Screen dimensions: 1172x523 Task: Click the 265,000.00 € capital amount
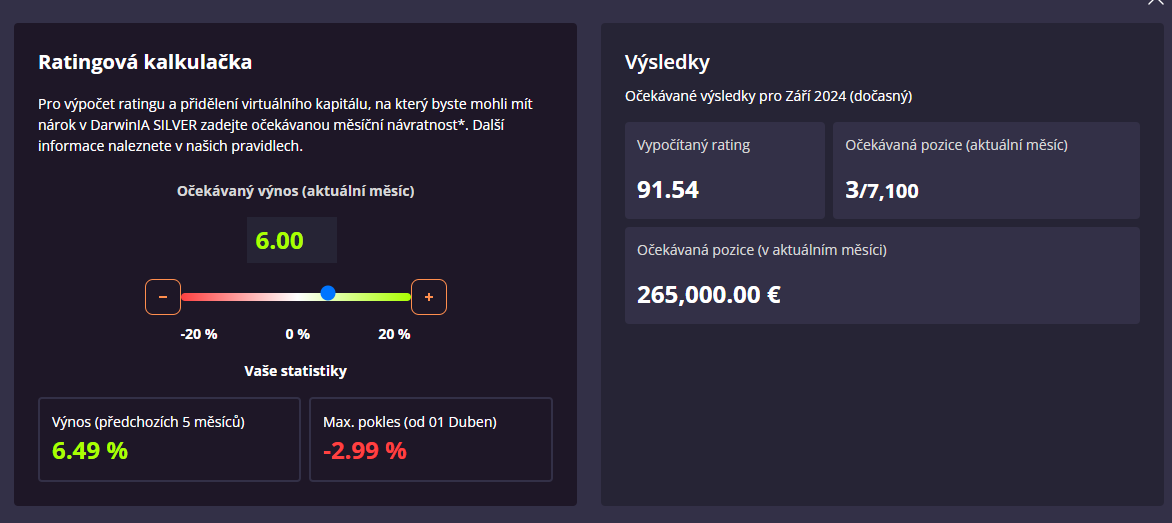click(x=709, y=295)
